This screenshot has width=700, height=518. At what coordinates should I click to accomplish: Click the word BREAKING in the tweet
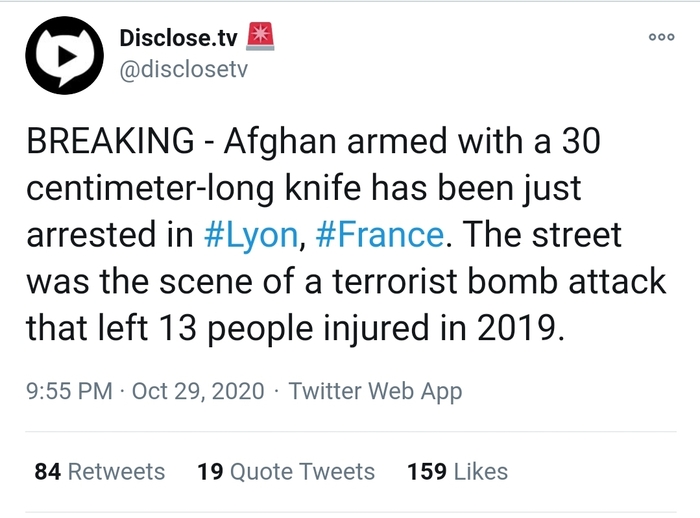point(109,142)
